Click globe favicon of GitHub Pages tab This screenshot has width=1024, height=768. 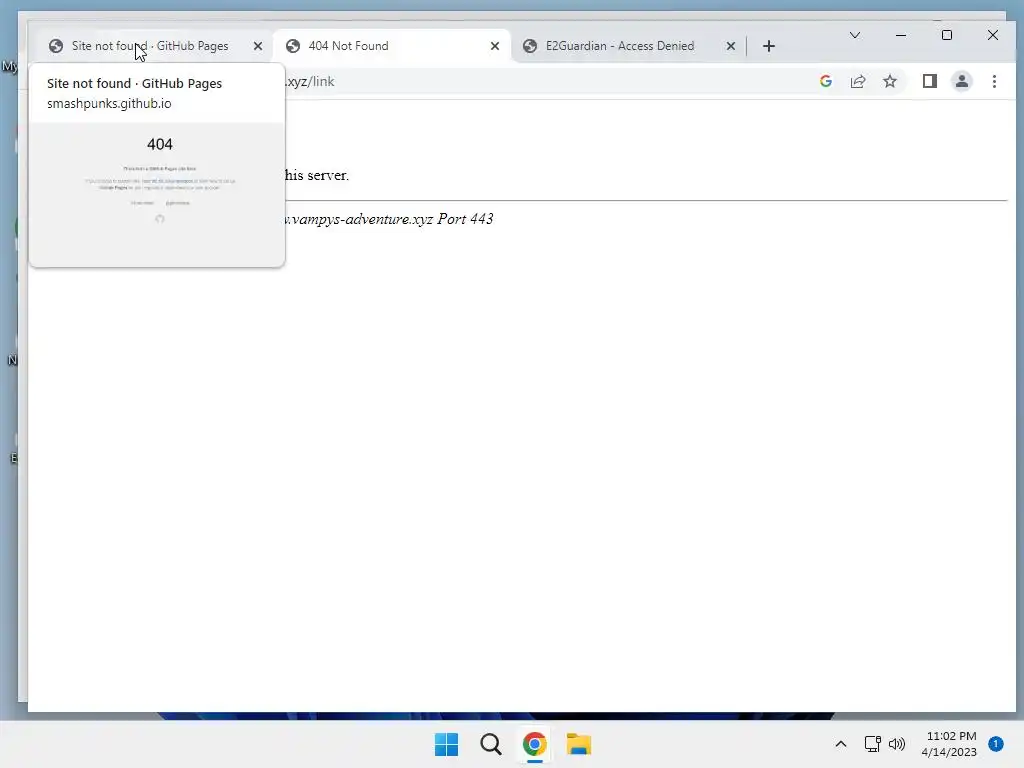pos(56,46)
